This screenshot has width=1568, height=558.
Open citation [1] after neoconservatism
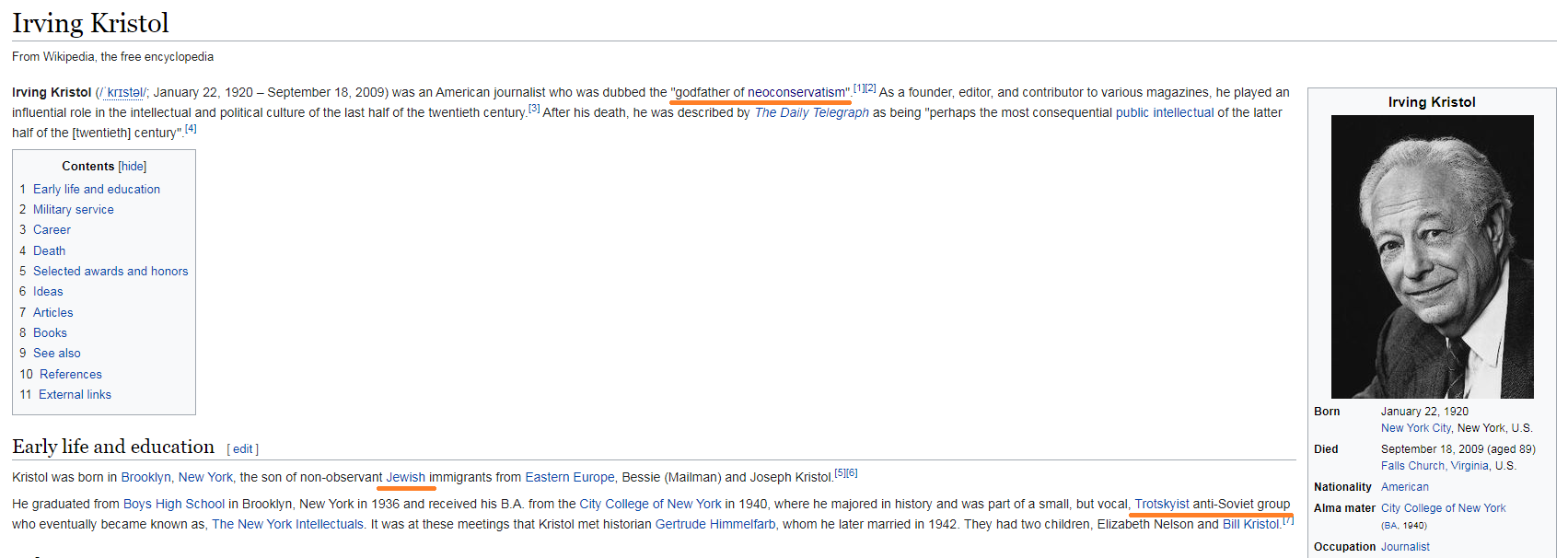point(858,88)
